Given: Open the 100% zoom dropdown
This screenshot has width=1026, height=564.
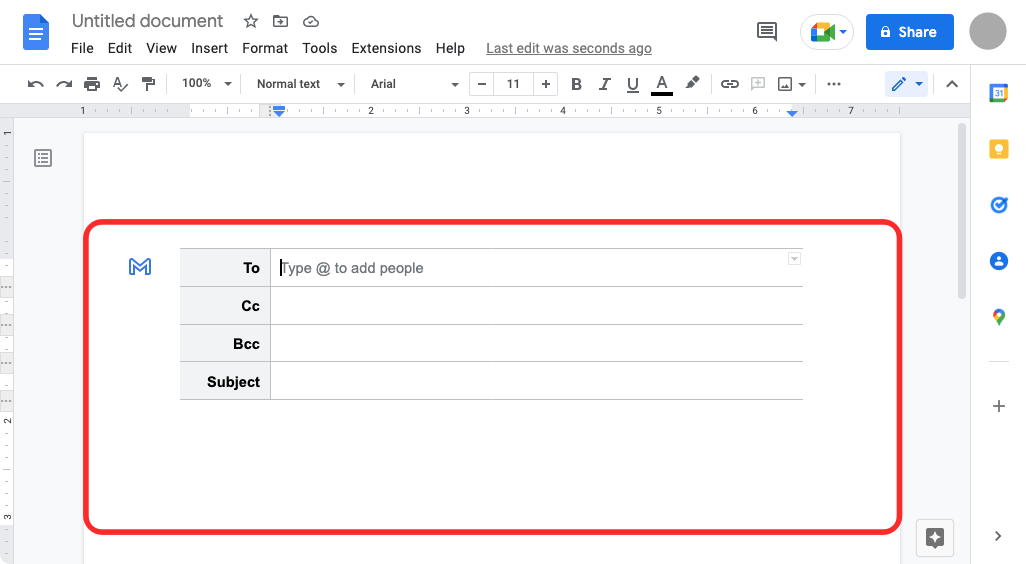Looking at the screenshot, I should tap(206, 84).
